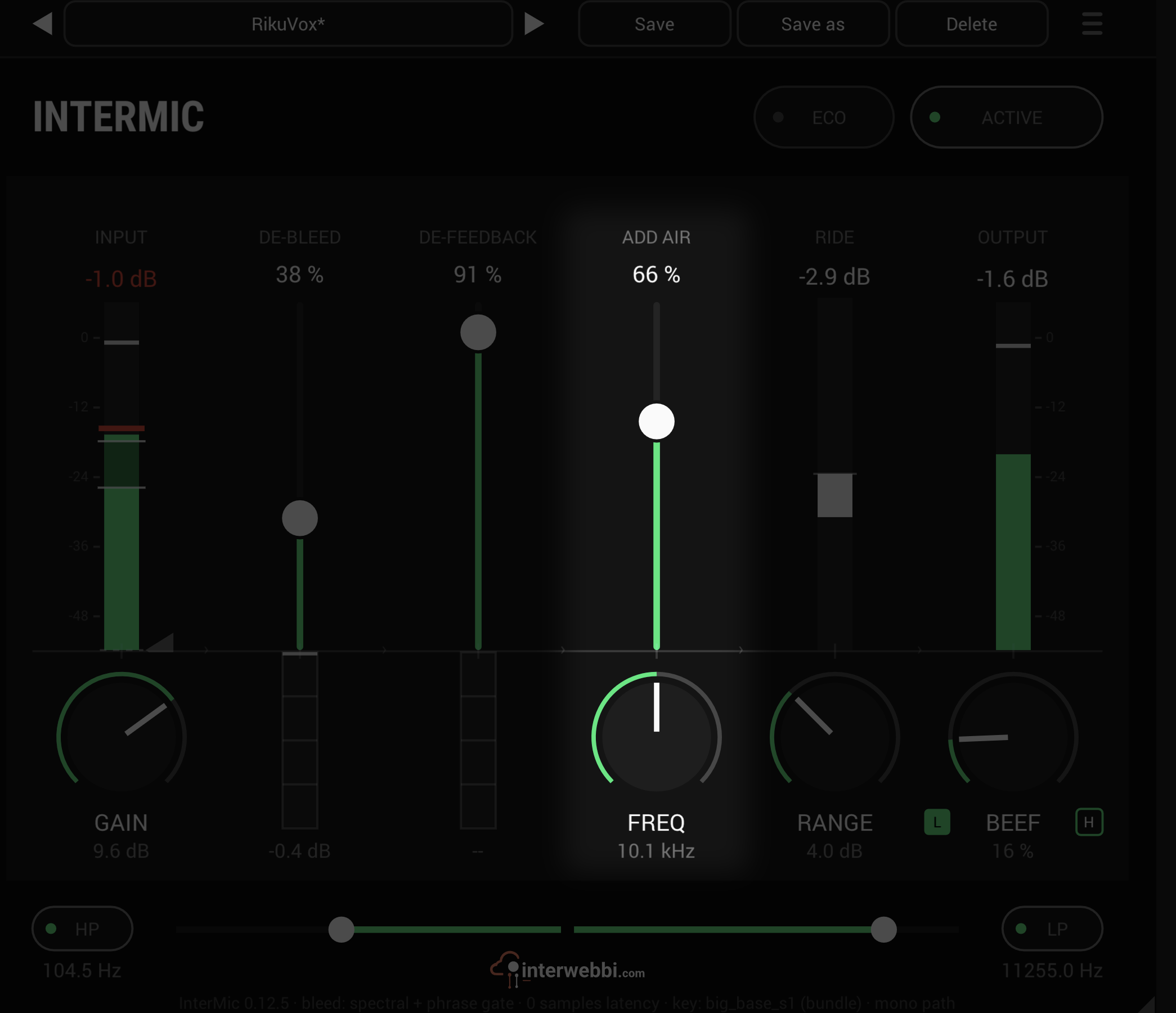This screenshot has width=1176, height=1013.
Task: Click the low-pass frequency slider handle
Action: pyautogui.click(x=884, y=930)
